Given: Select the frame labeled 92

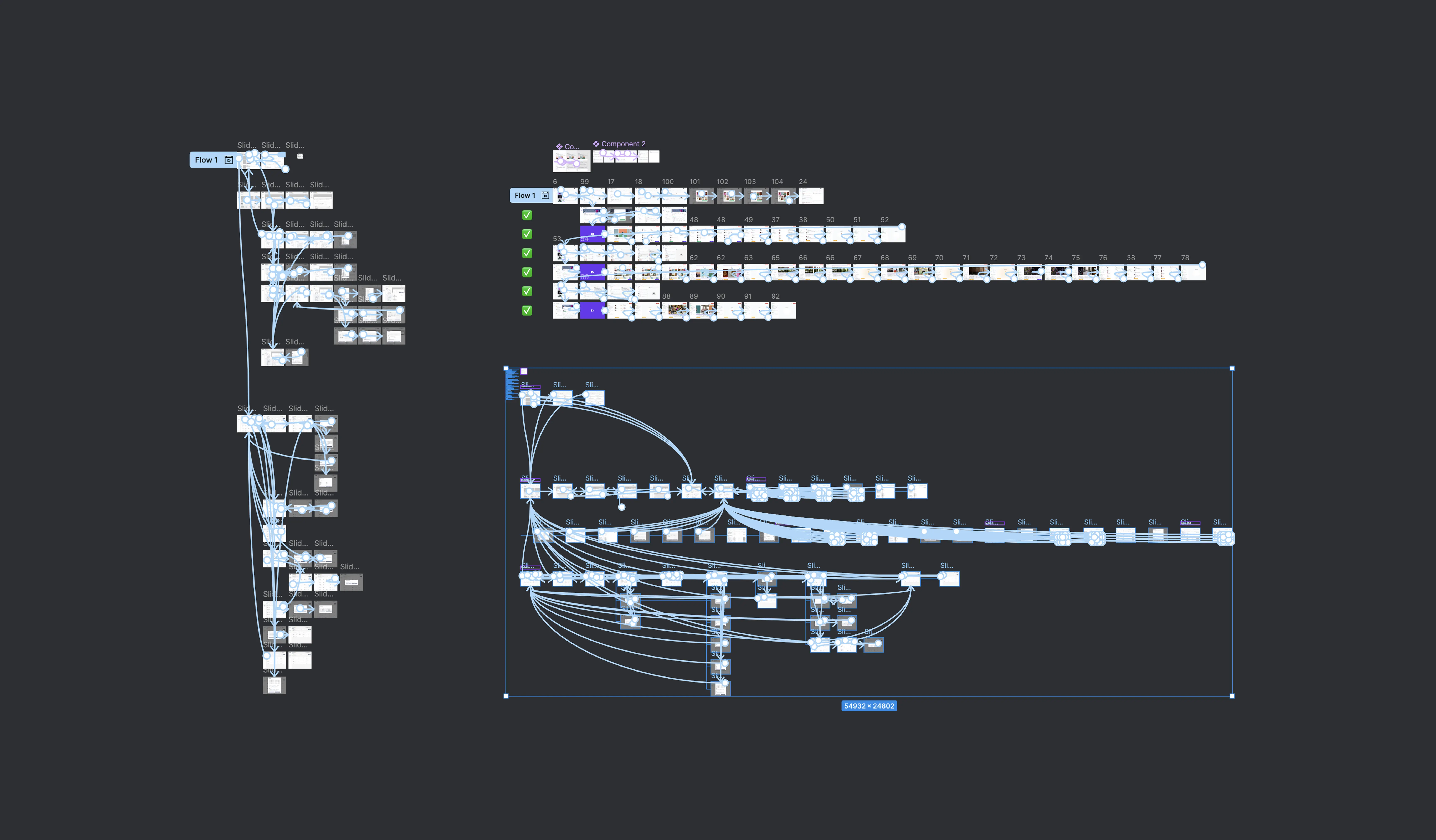Looking at the screenshot, I should coord(784,310).
